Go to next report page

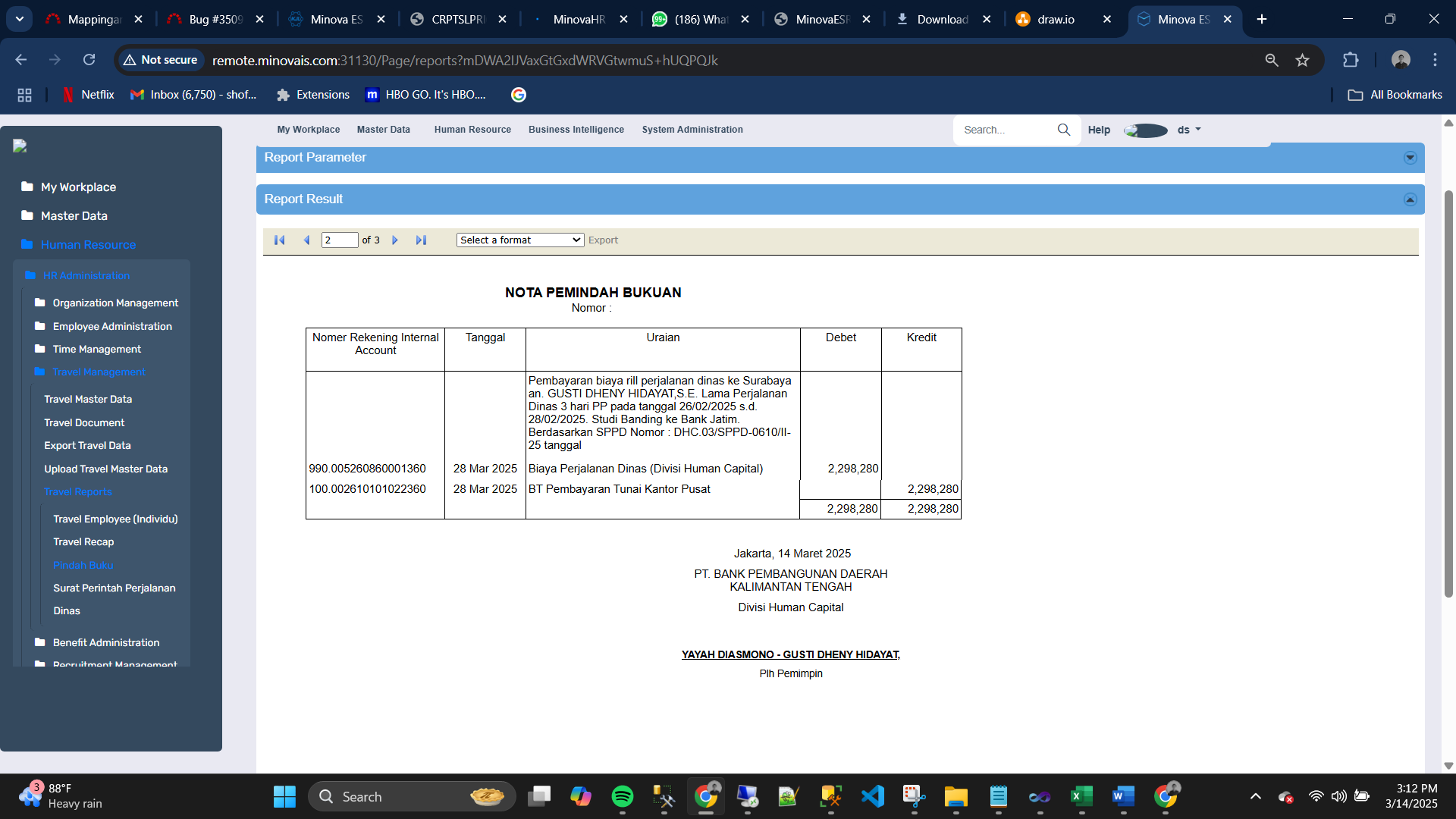pyautogui.click(x=395, y=240)
